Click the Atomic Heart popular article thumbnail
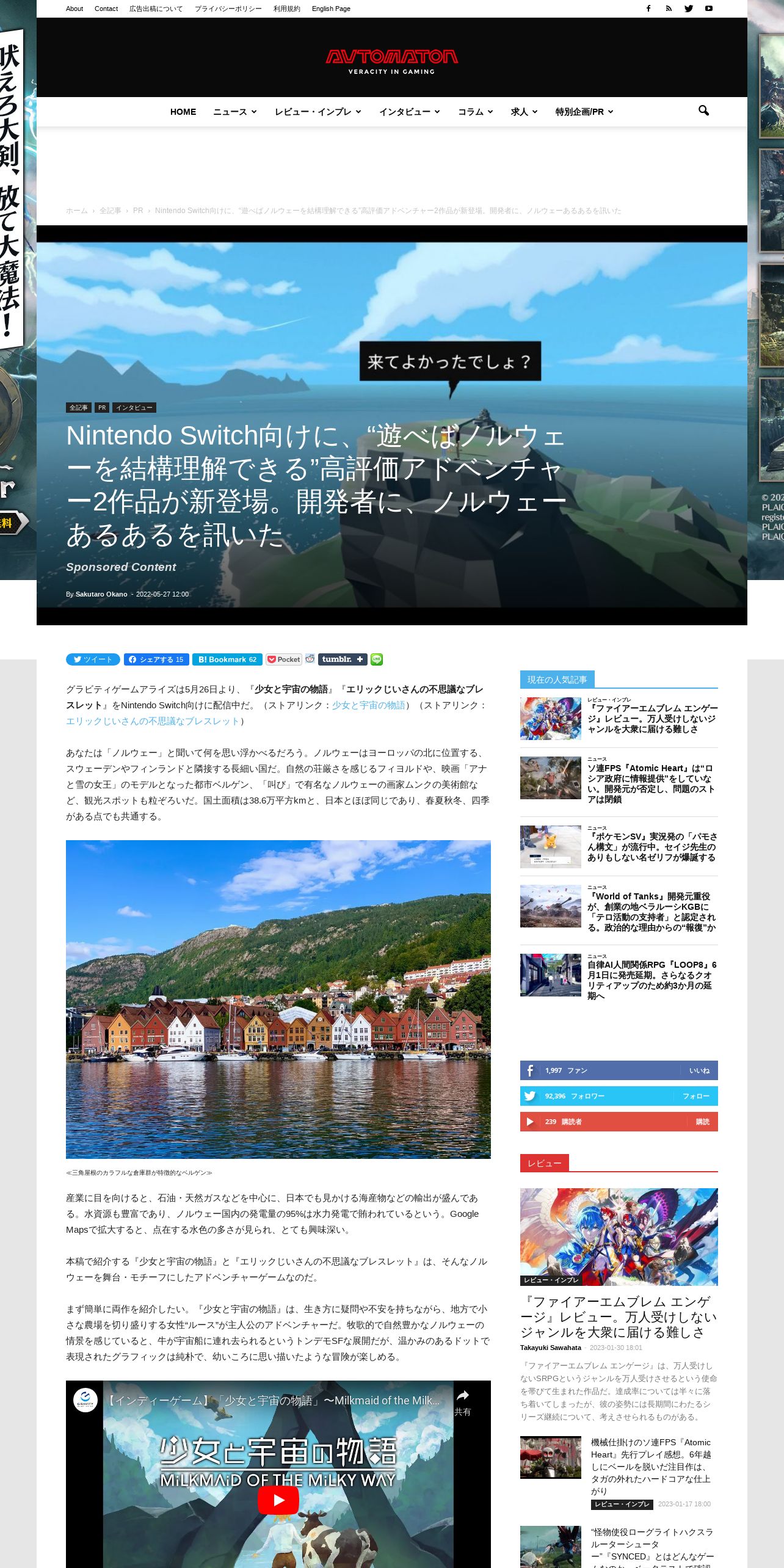Image resolution: width=784 pixels, height=1568 pixels. (551, 778)
